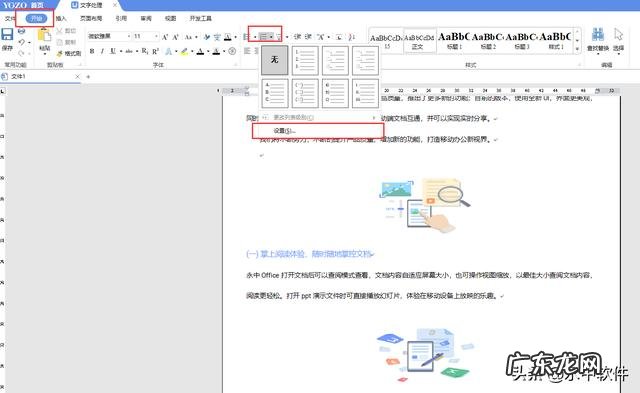Apply the 标题 1 heading style
Image resolution: width=640 pixels, height=393 pixels.
[453, 40]
